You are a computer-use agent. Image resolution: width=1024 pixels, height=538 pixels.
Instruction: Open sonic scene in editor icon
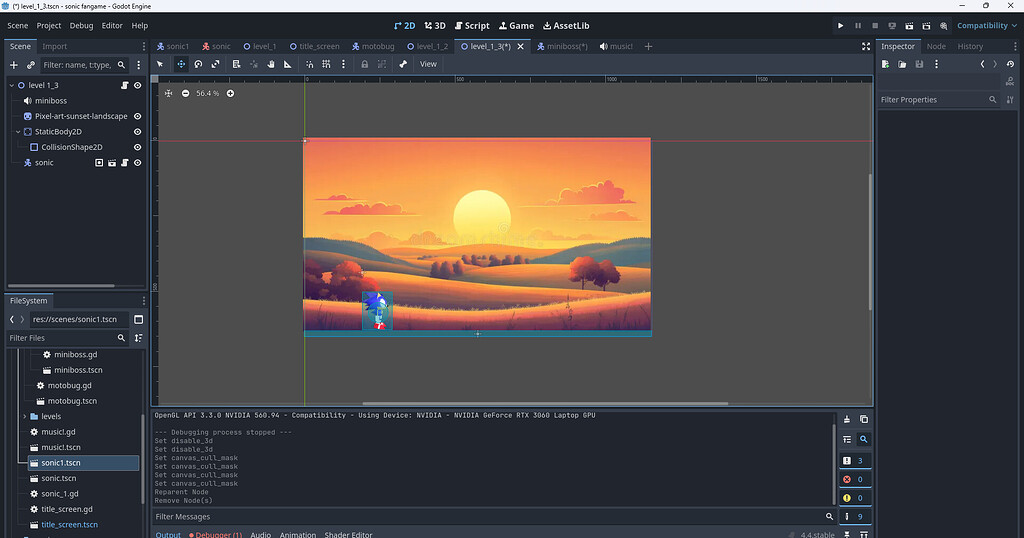coord(112,163)
